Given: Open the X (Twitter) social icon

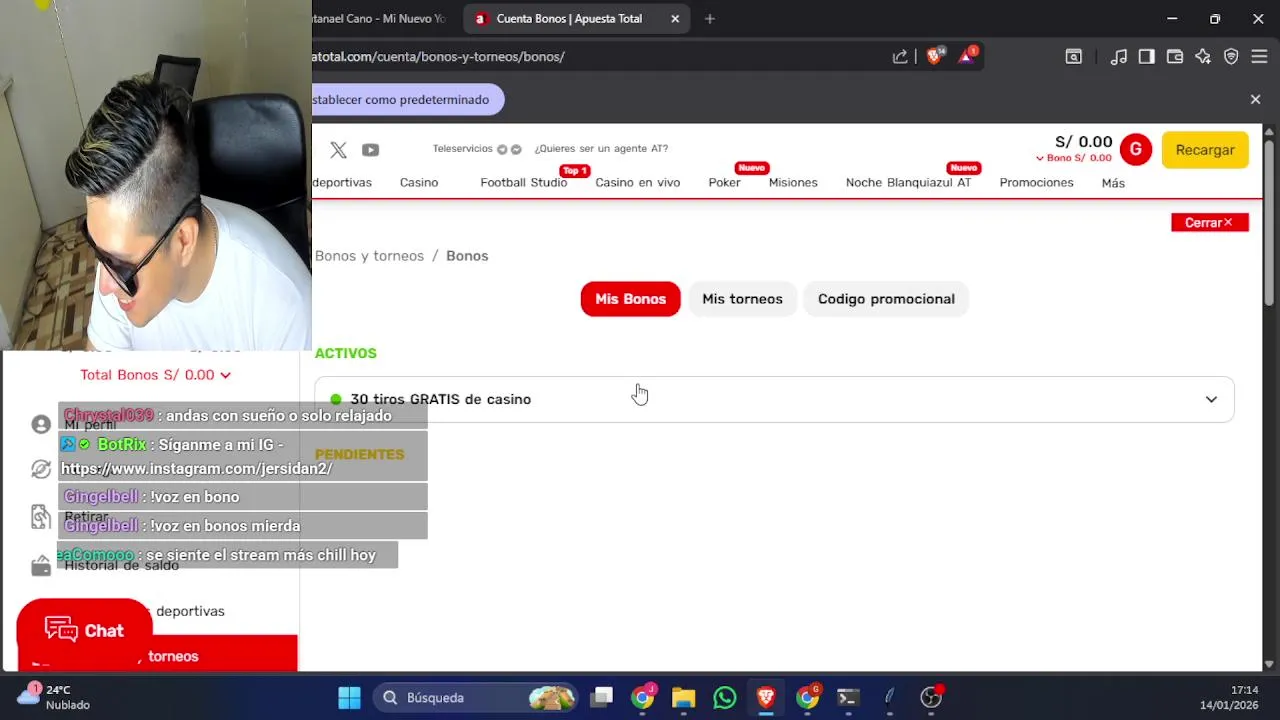Looking at the screenshot, I should [338, 150].
